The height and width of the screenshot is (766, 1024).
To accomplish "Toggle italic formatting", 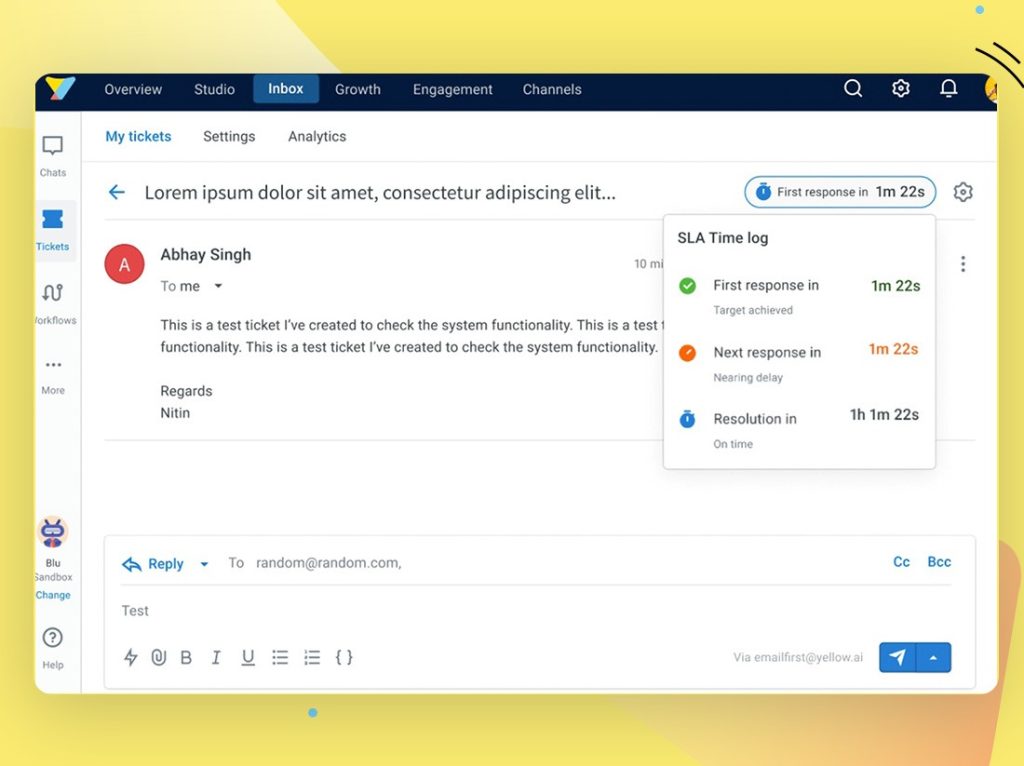I will (x=216, y=658).
